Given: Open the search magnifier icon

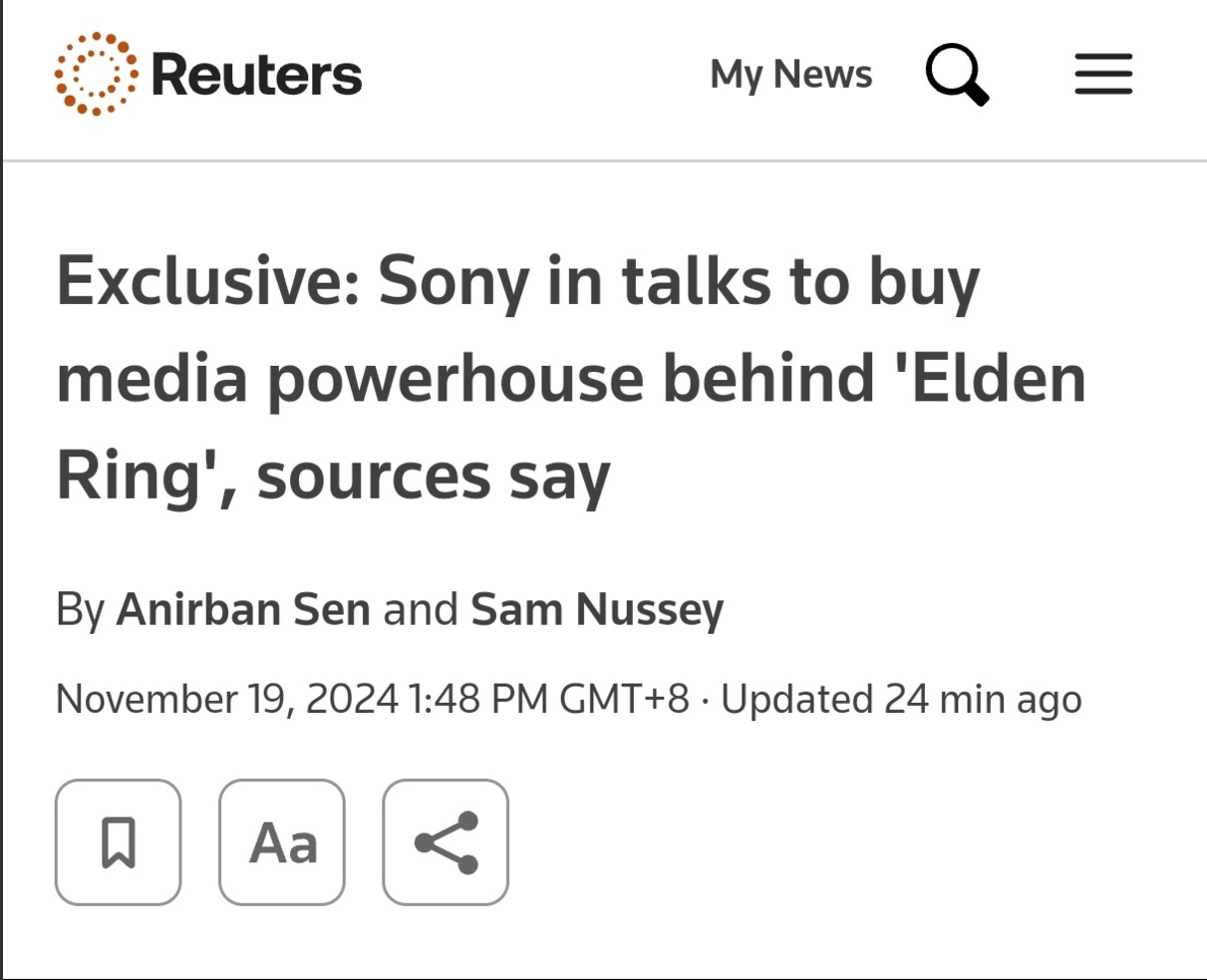Looking at the screenshot, I should click(956, 75).
